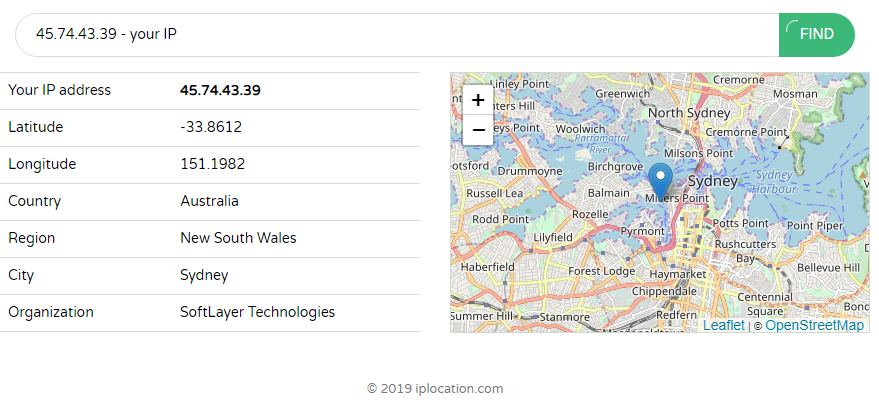Click the IP address search input field

coord(400,35)
